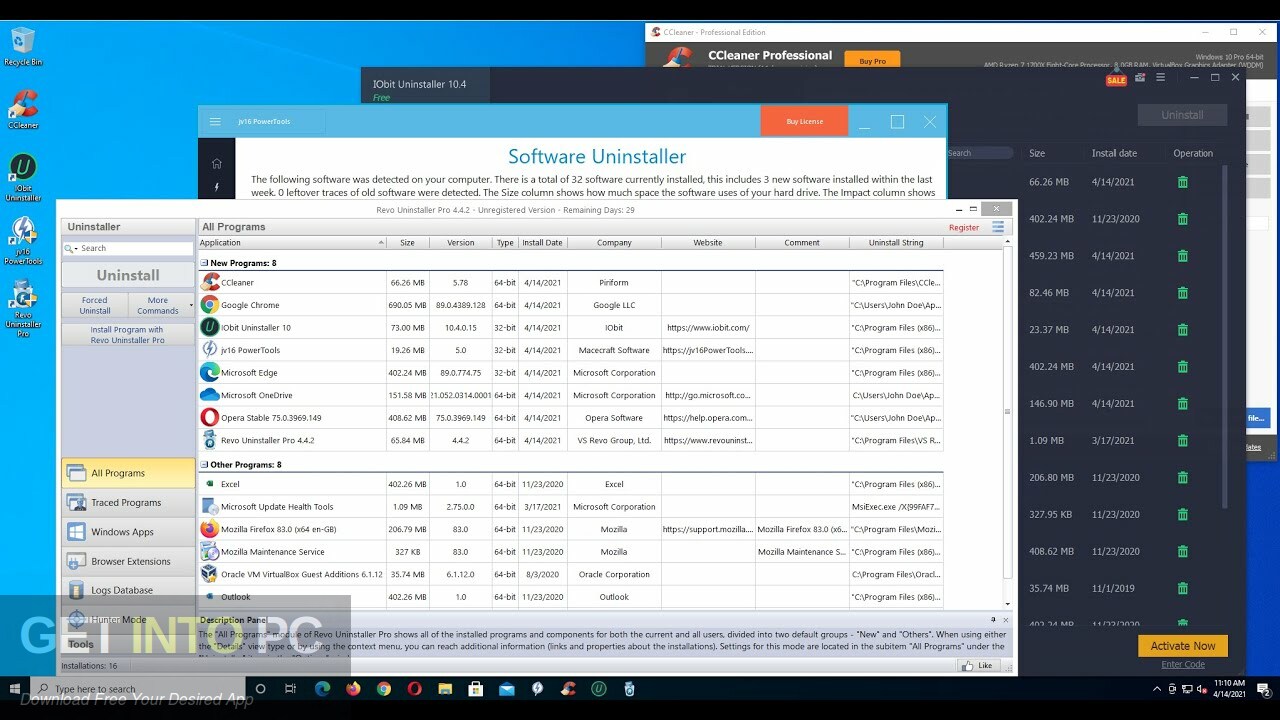Click trash icon for 66.26 MB IObit row
This screenshot has width=1280, height=720.
pyautogui.click(x=1183, y=182)
